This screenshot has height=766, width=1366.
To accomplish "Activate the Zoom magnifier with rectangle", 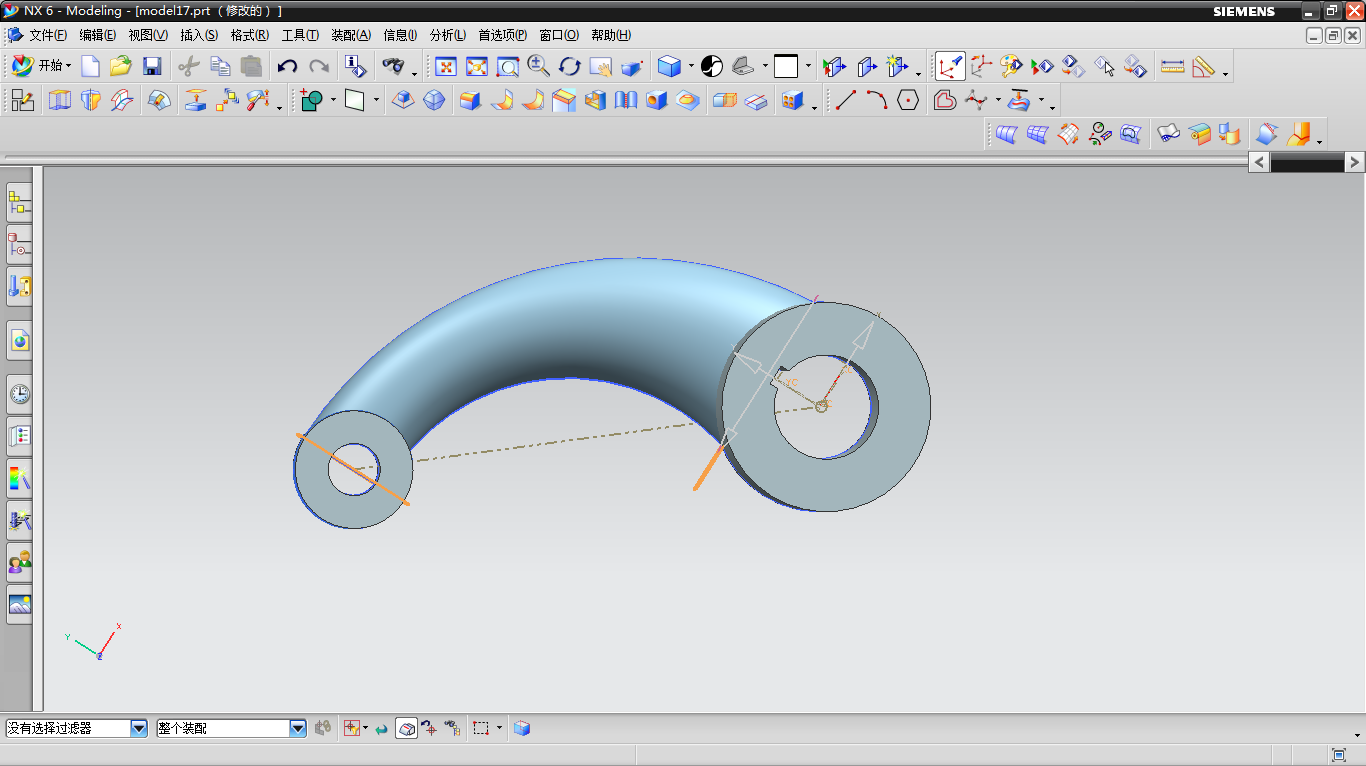I will (508, 67).
